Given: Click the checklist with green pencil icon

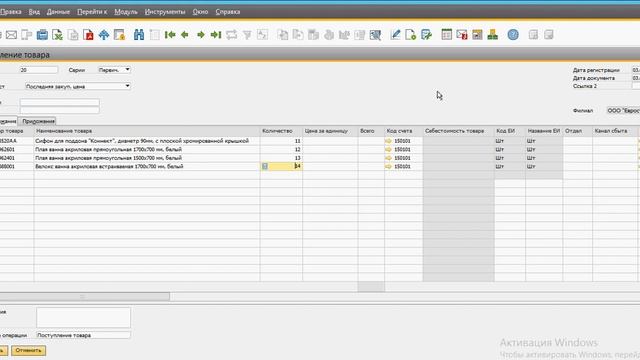Looking at the screenshot, I should [x=426, y=35].
